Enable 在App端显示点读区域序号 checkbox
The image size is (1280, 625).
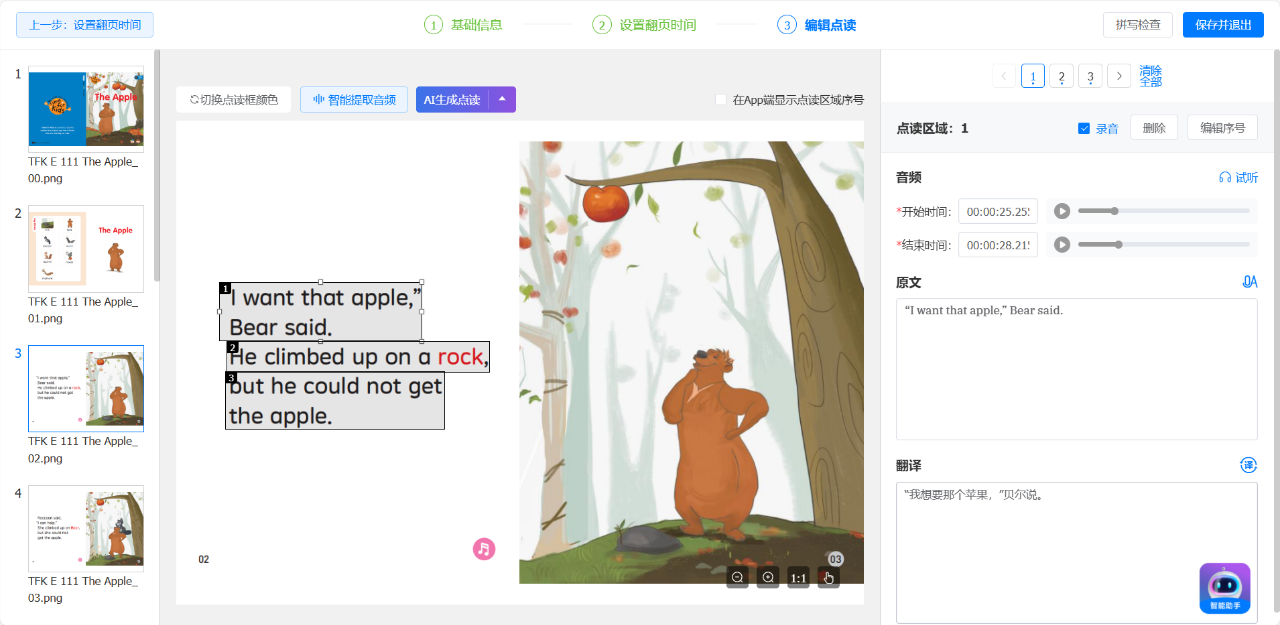coord(720,99)
